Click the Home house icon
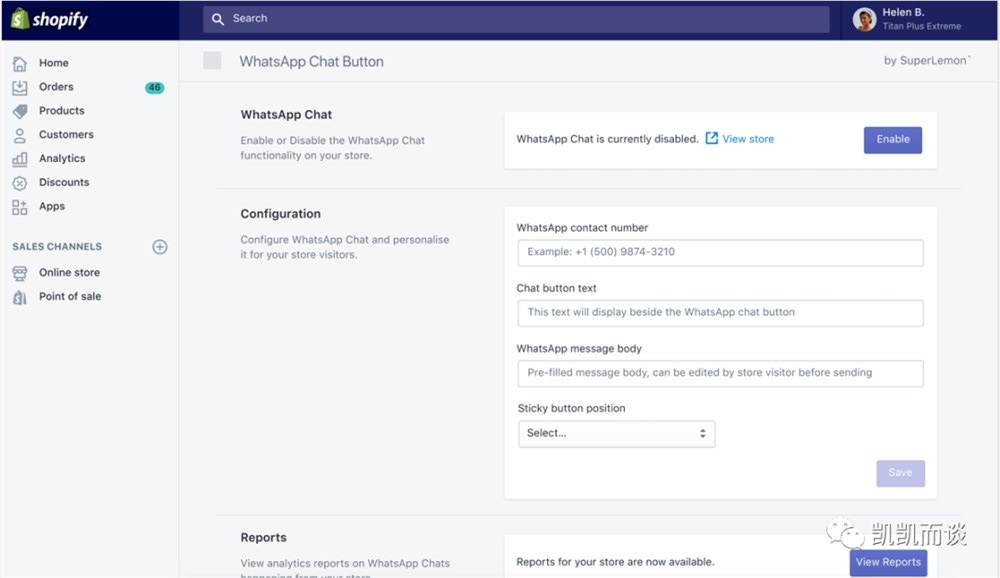The height and width of the screenshot is (578, 1000). pos(20,63)
